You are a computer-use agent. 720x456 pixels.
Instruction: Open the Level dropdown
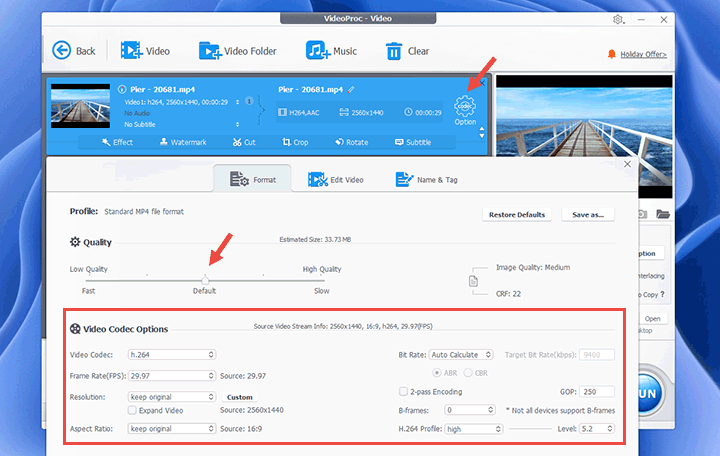pos(597,428)
